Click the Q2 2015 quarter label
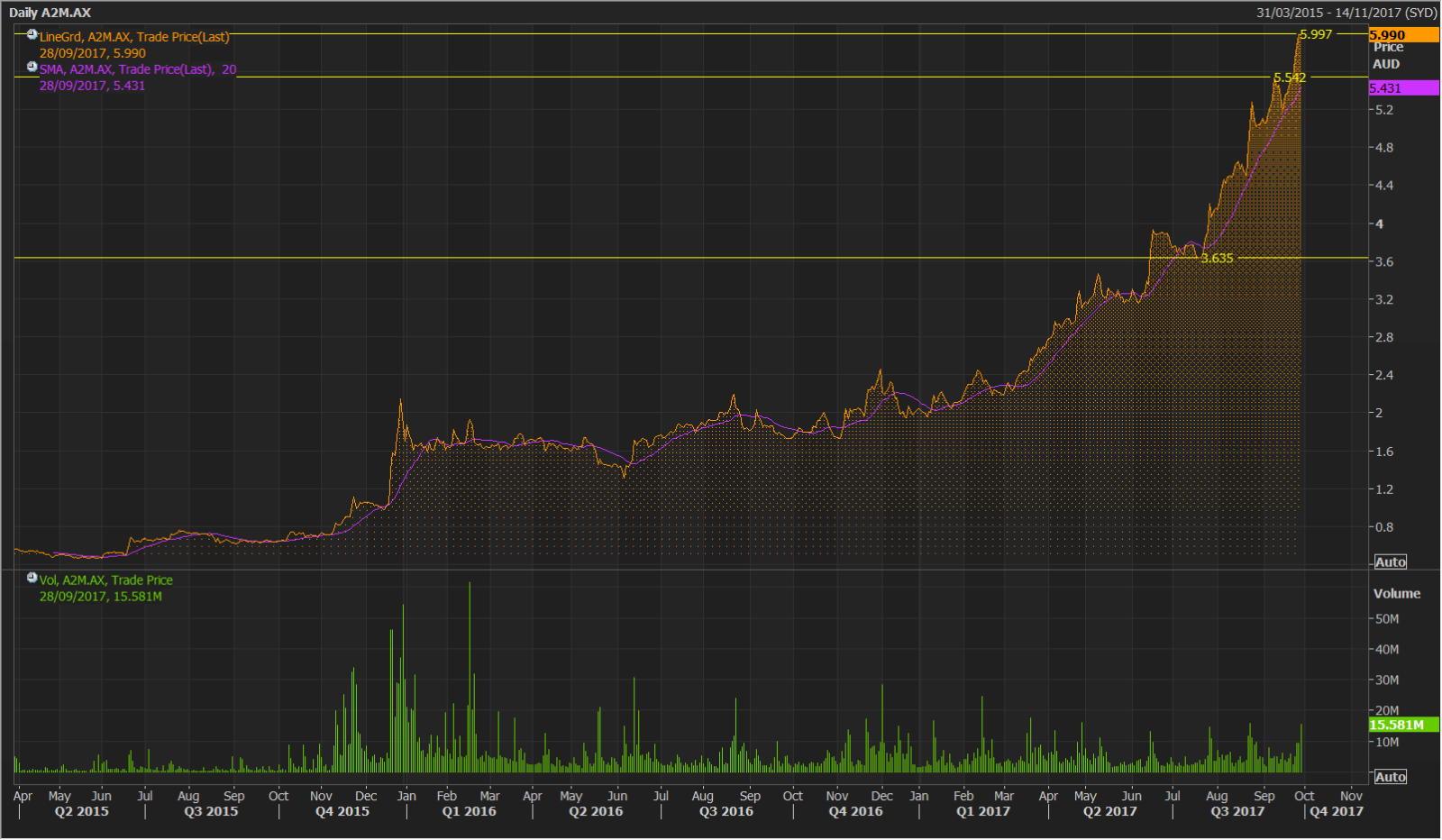The image size is (1442, 840). [x=82, y=811]
